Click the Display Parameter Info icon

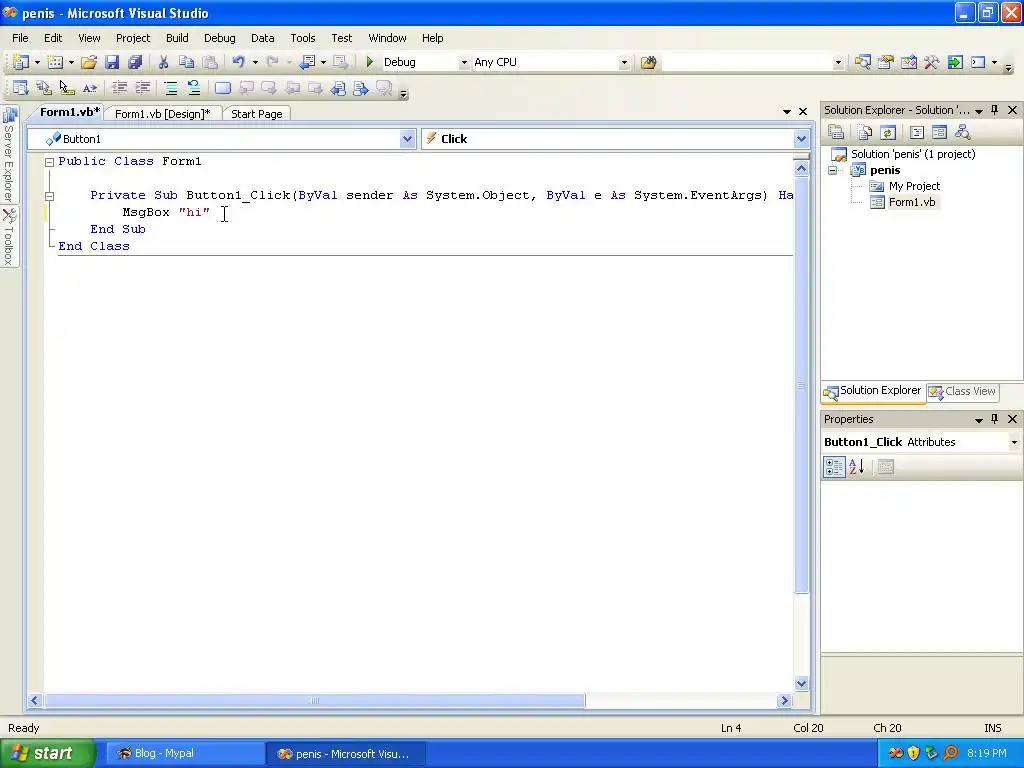coord(44,88)
